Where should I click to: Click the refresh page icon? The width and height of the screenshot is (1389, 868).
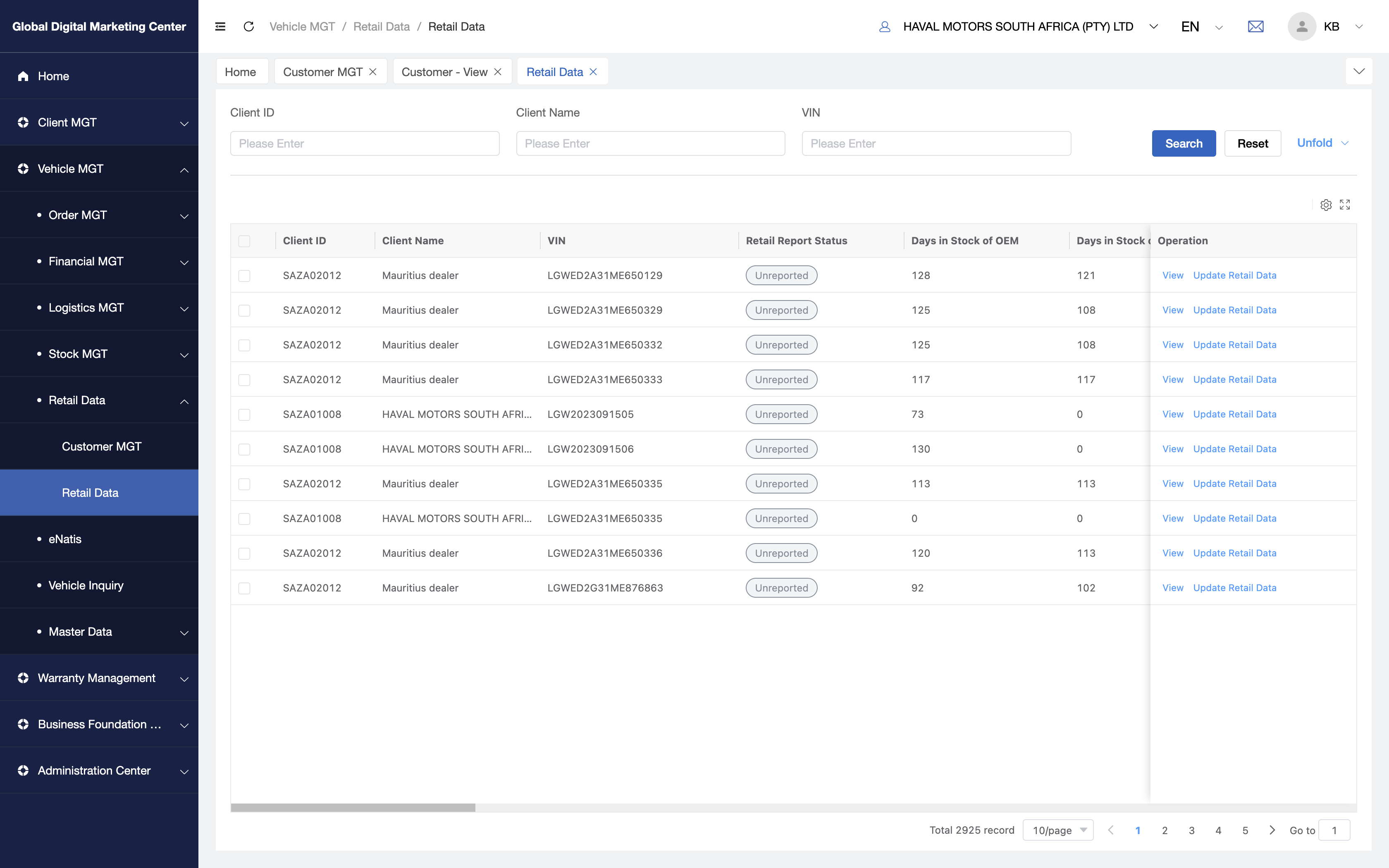248,26
